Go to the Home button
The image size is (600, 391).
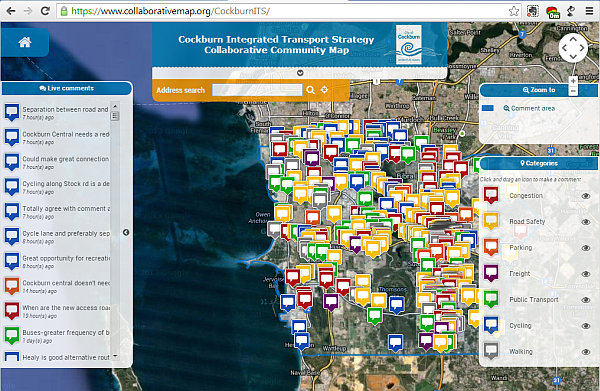tap(25, 42)
